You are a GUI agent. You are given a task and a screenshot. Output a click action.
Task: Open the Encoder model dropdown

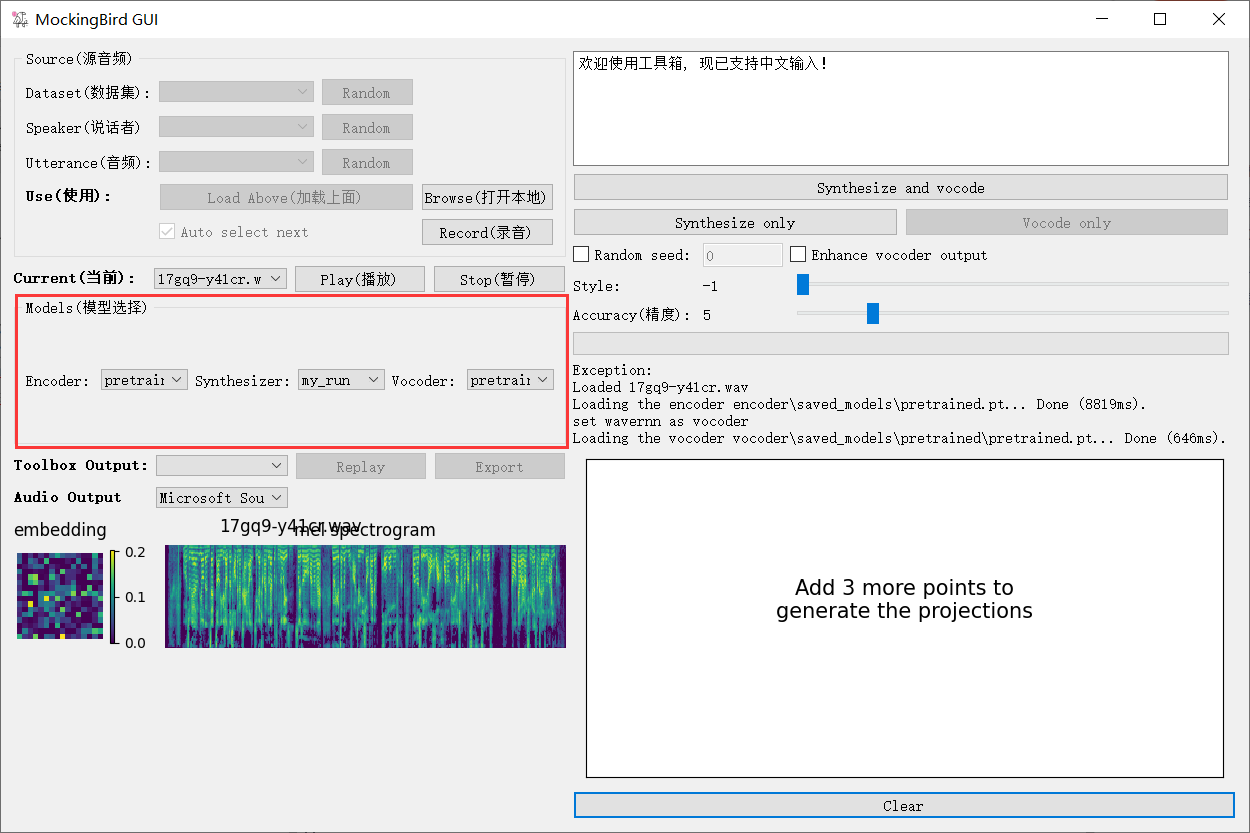click(x=143, y=379)
